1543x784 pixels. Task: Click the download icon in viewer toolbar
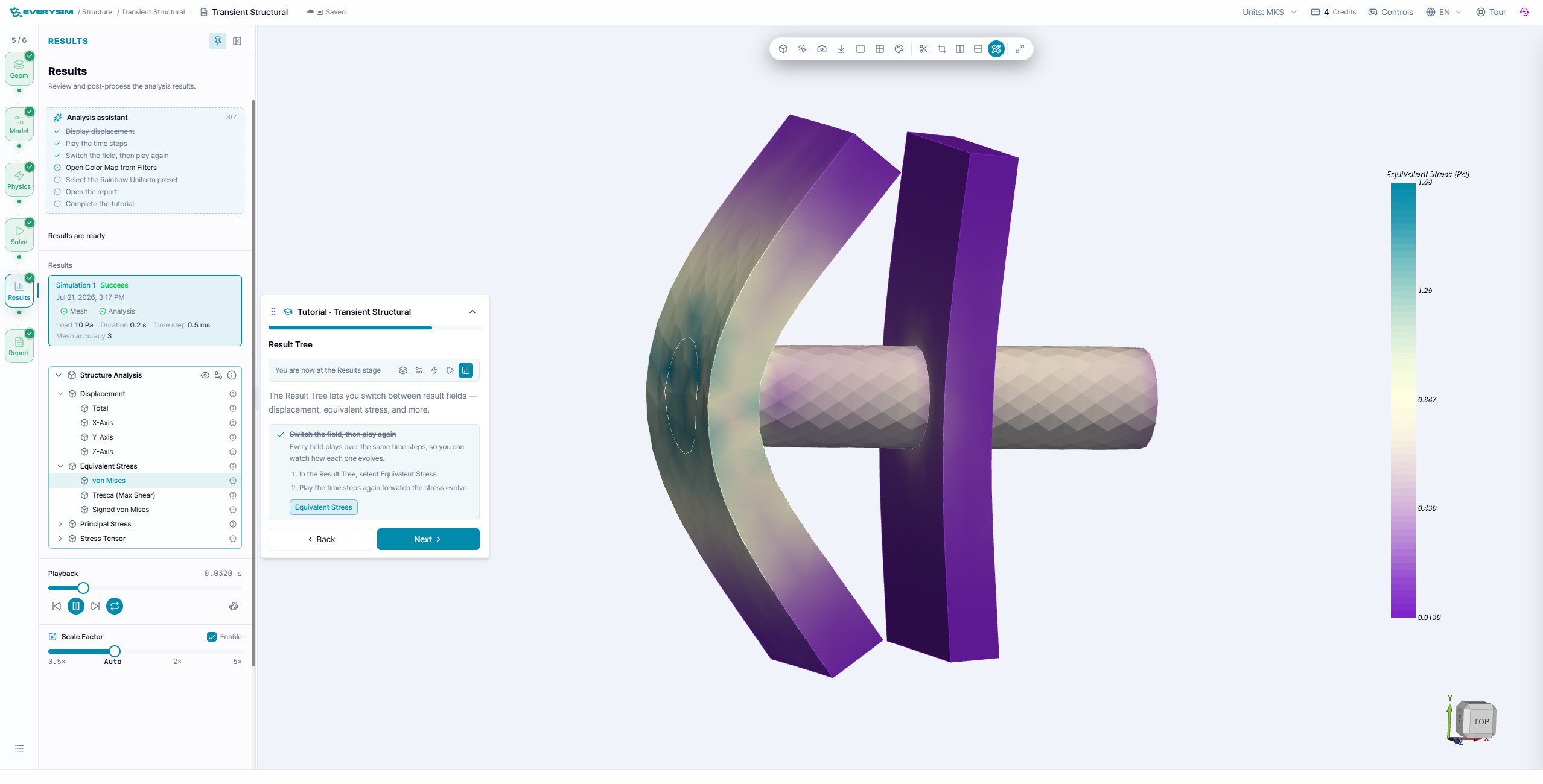(841, 49)
